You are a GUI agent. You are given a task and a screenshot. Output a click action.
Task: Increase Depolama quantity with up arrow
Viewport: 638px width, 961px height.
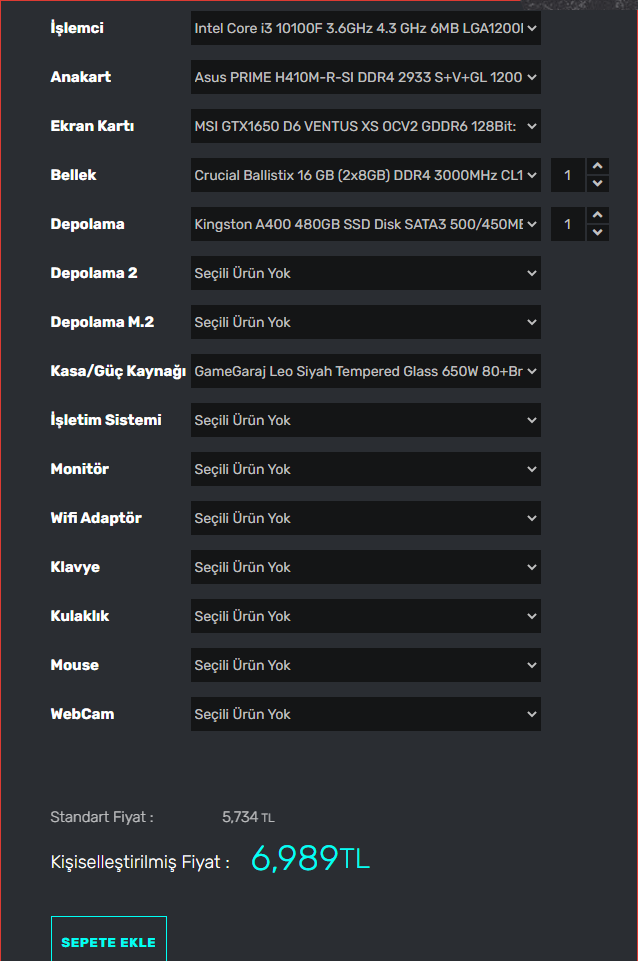597,215
